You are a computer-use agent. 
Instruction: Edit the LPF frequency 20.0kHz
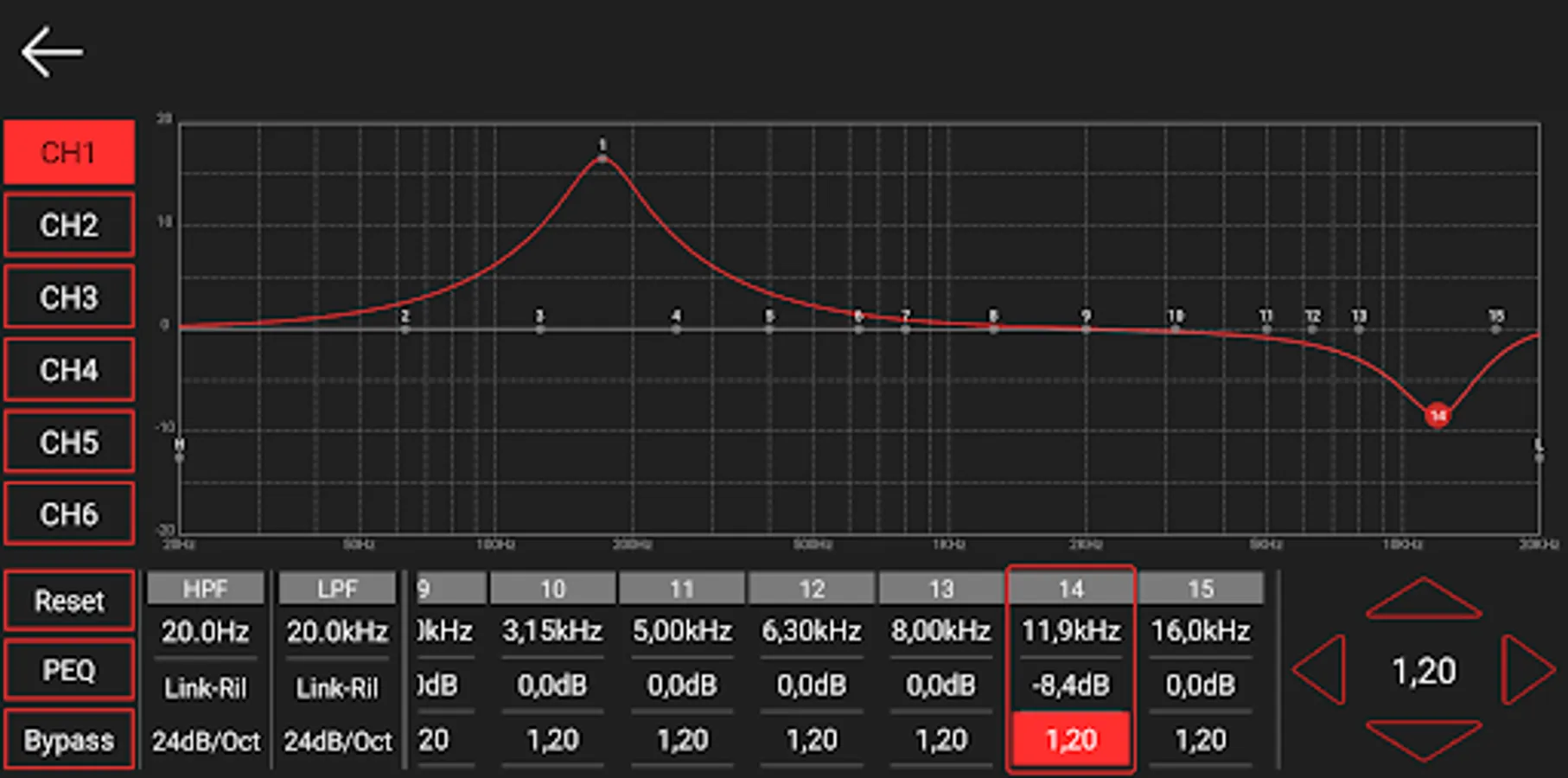[x=337, y=632]
